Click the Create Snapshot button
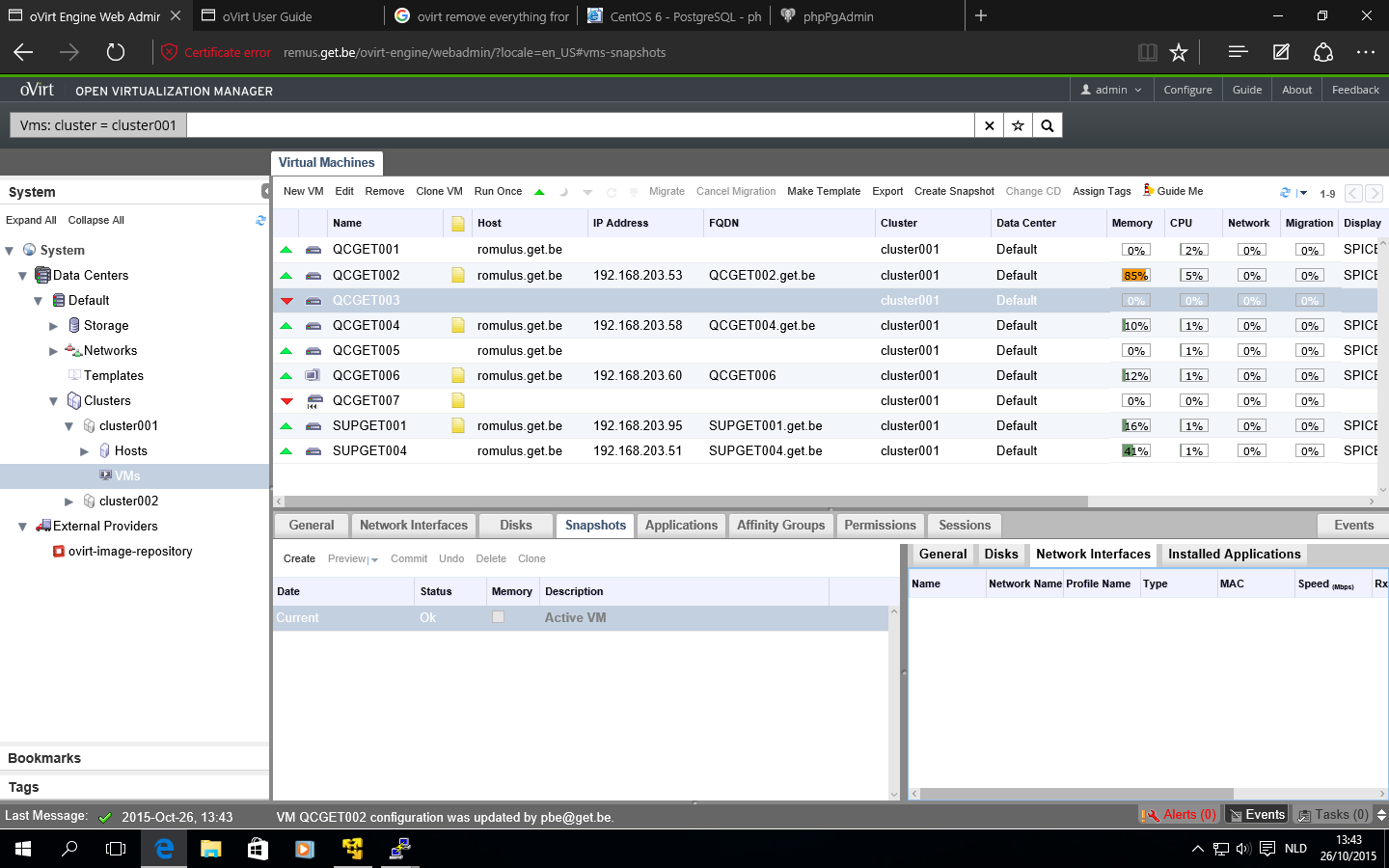Screen dimensions: 1389x868 [x=953, y=192]
